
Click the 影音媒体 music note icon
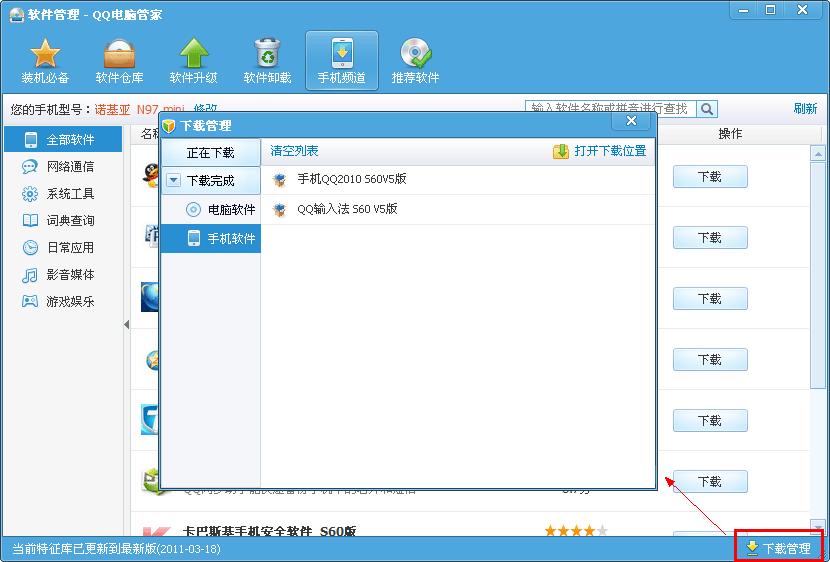click(30, 275)
